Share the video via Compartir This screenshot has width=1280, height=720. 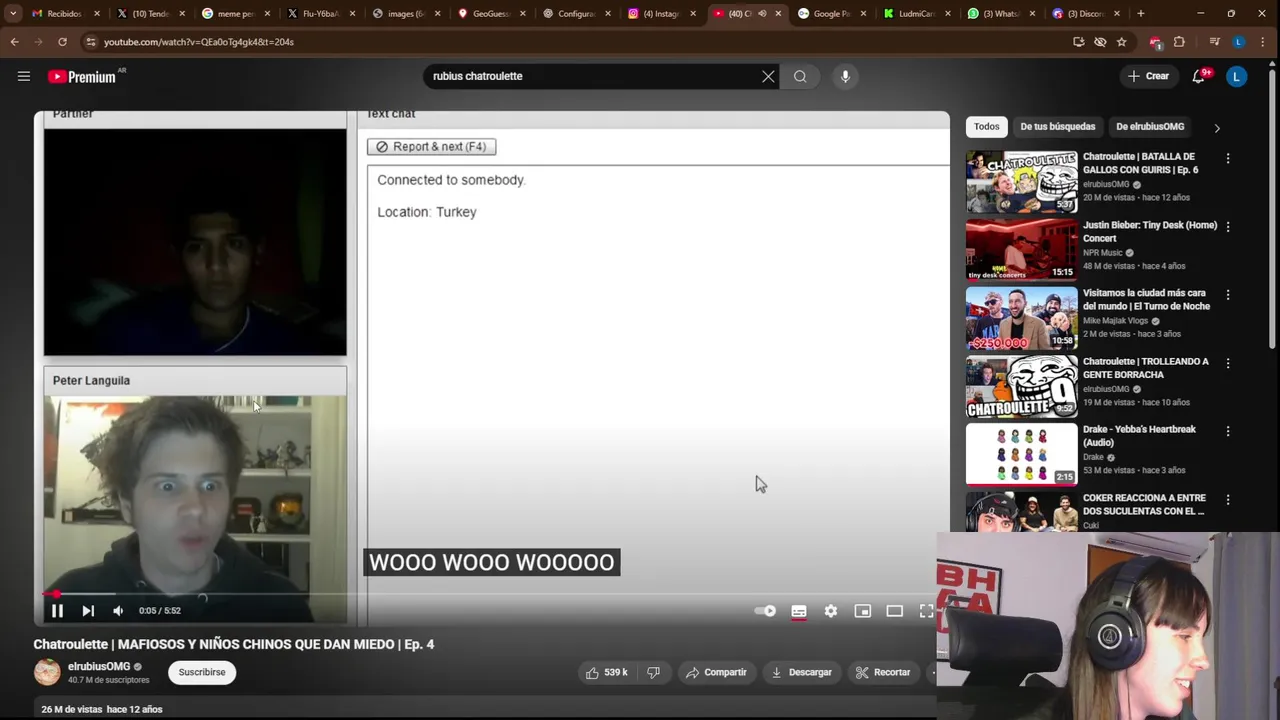pyautogui.click(x=716, y=672)
